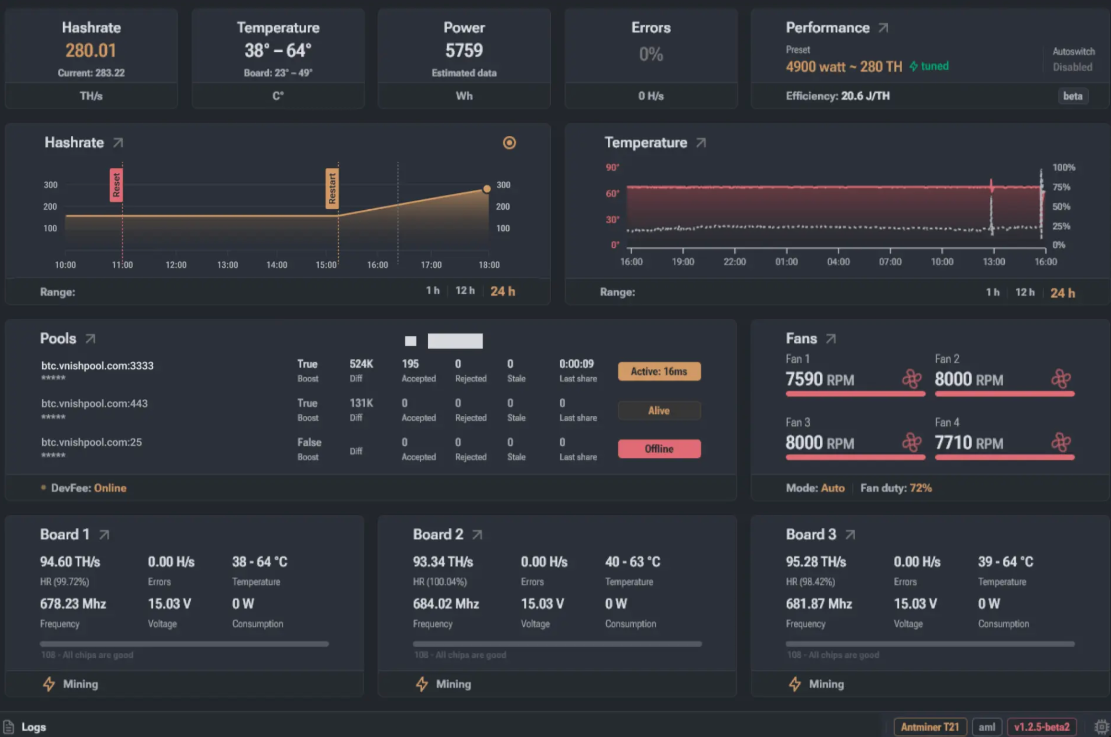
Task: Open Performance settings arrow icon
Action: coord(883,28)
